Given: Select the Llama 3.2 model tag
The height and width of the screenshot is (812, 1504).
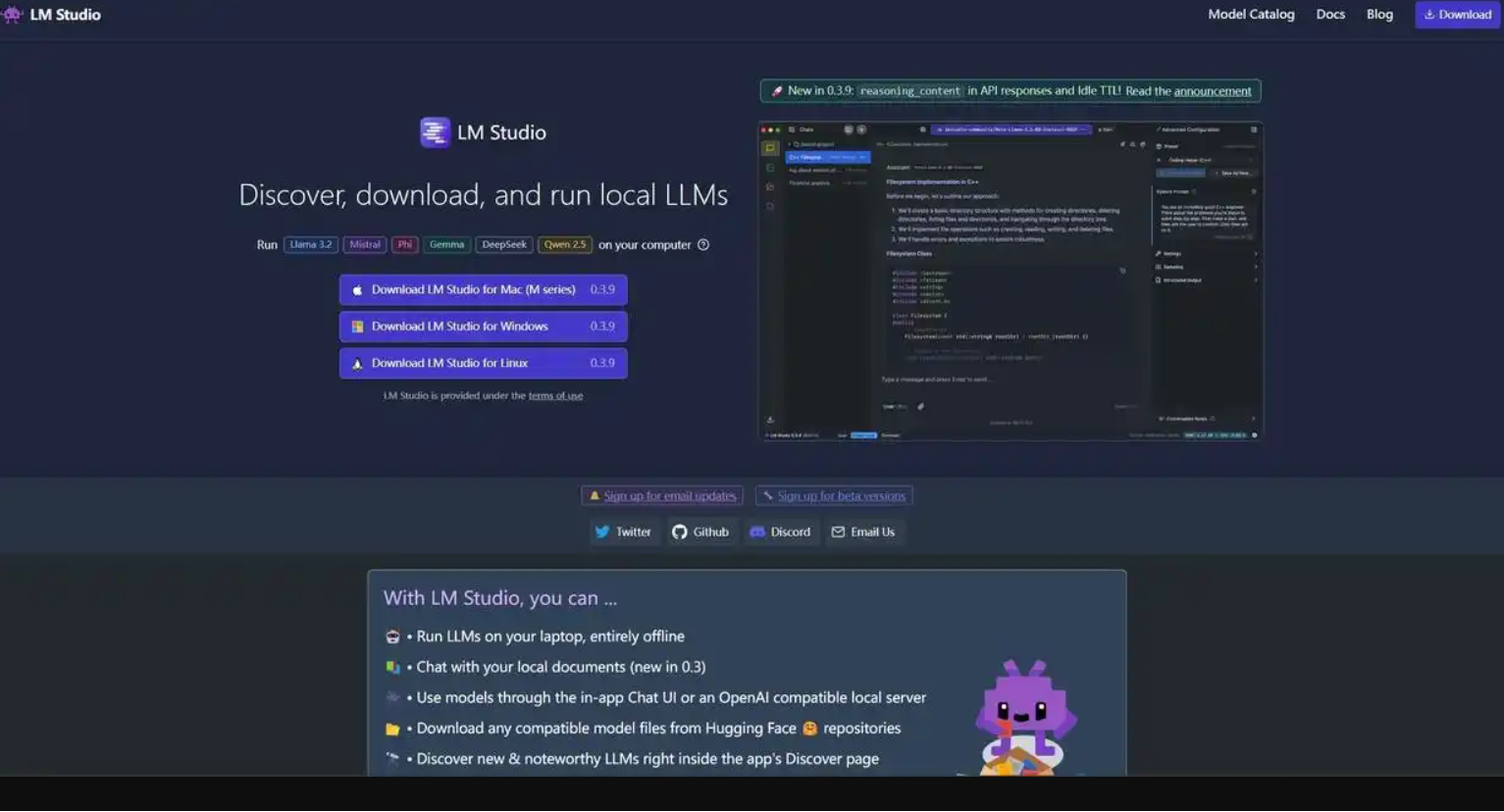Looking at the screenshot, I should (311, 245).
